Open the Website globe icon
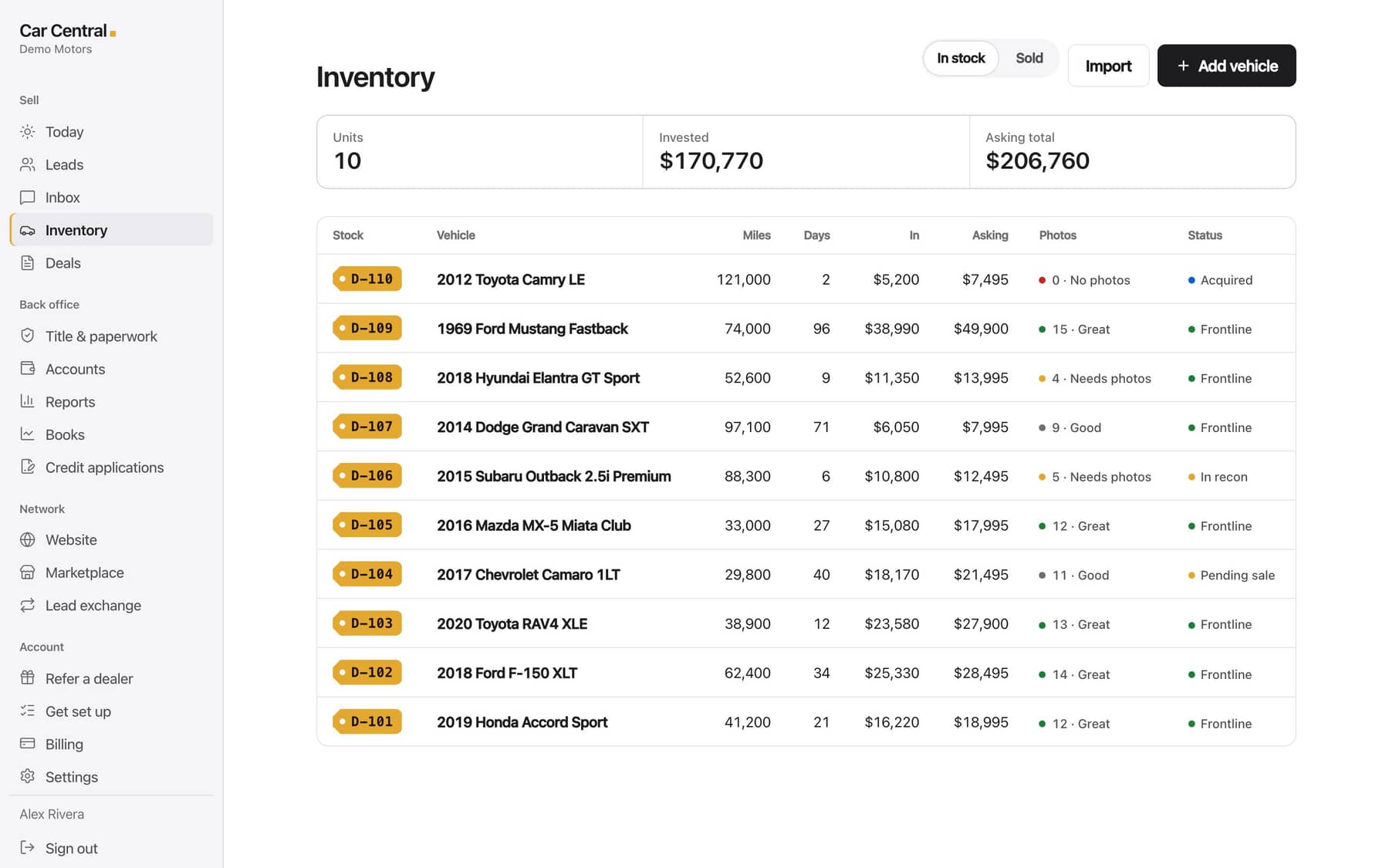 click(28, 540)
